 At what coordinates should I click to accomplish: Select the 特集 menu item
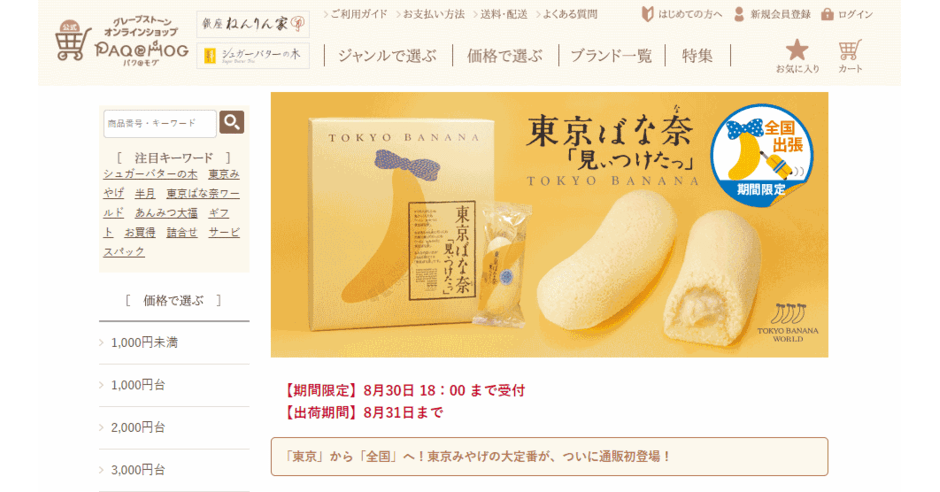[697, 56]
